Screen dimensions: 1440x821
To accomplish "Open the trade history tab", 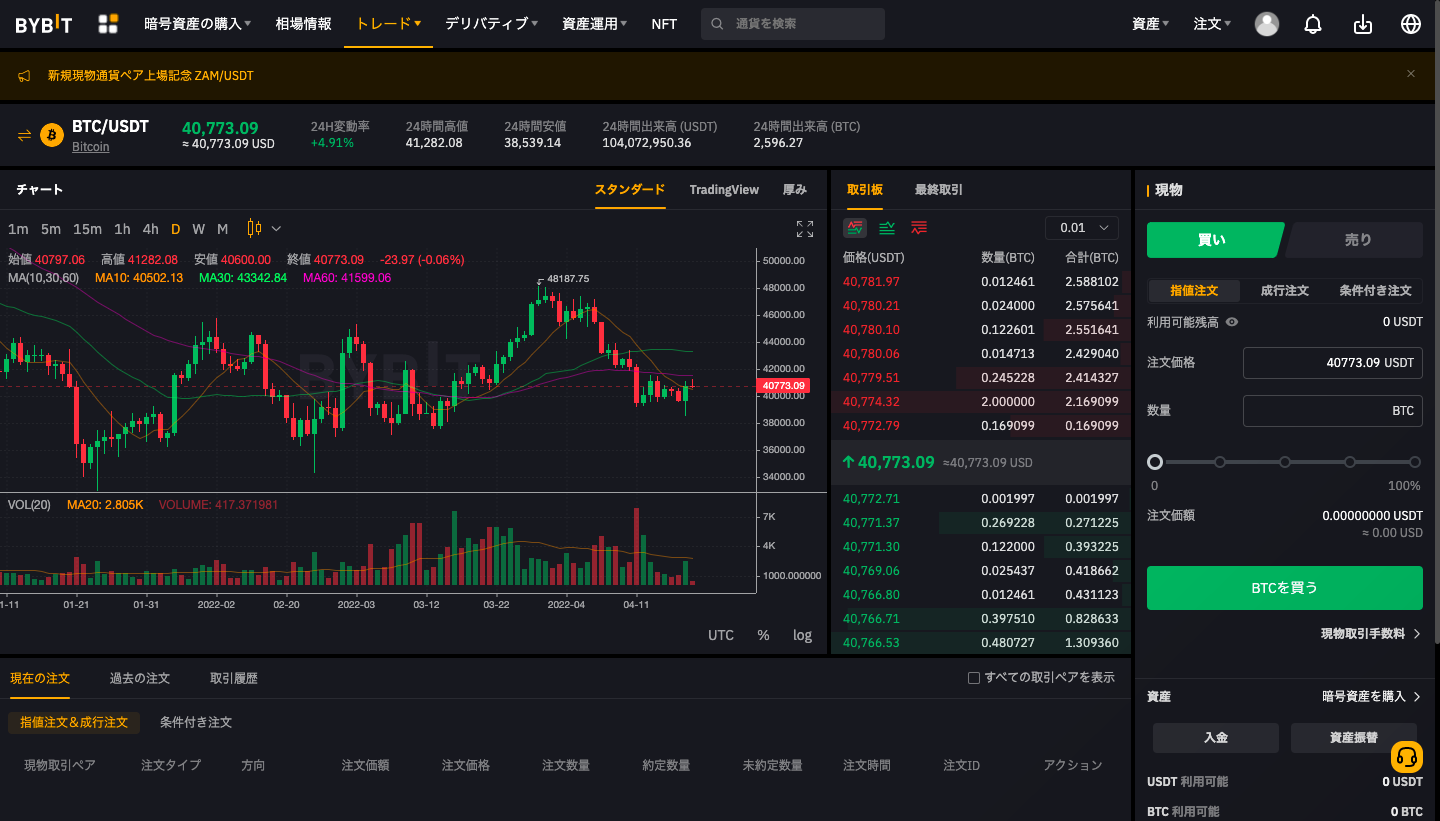I will 234,678.
